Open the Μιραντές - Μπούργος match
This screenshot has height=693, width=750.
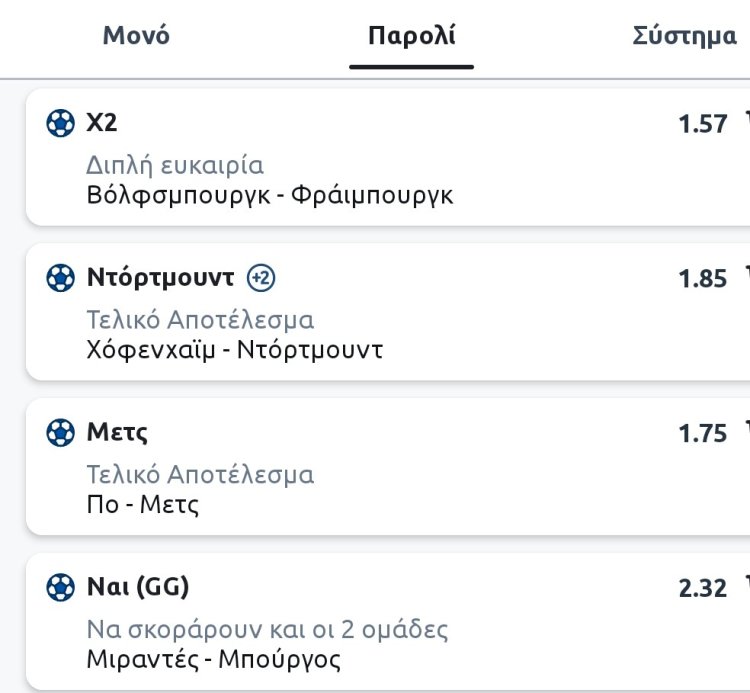coord(213,659)
